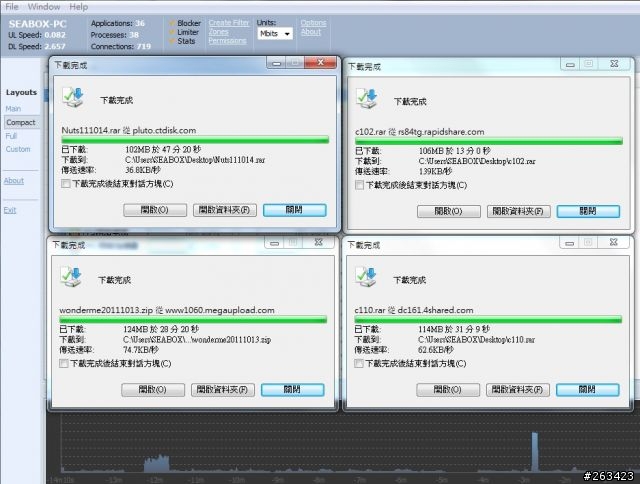This screenshot has width=640, height=484.
Task: Click 開啟資料夾(F) in wonderme20111013.zip dialog
Action: (x=223, y=390)
